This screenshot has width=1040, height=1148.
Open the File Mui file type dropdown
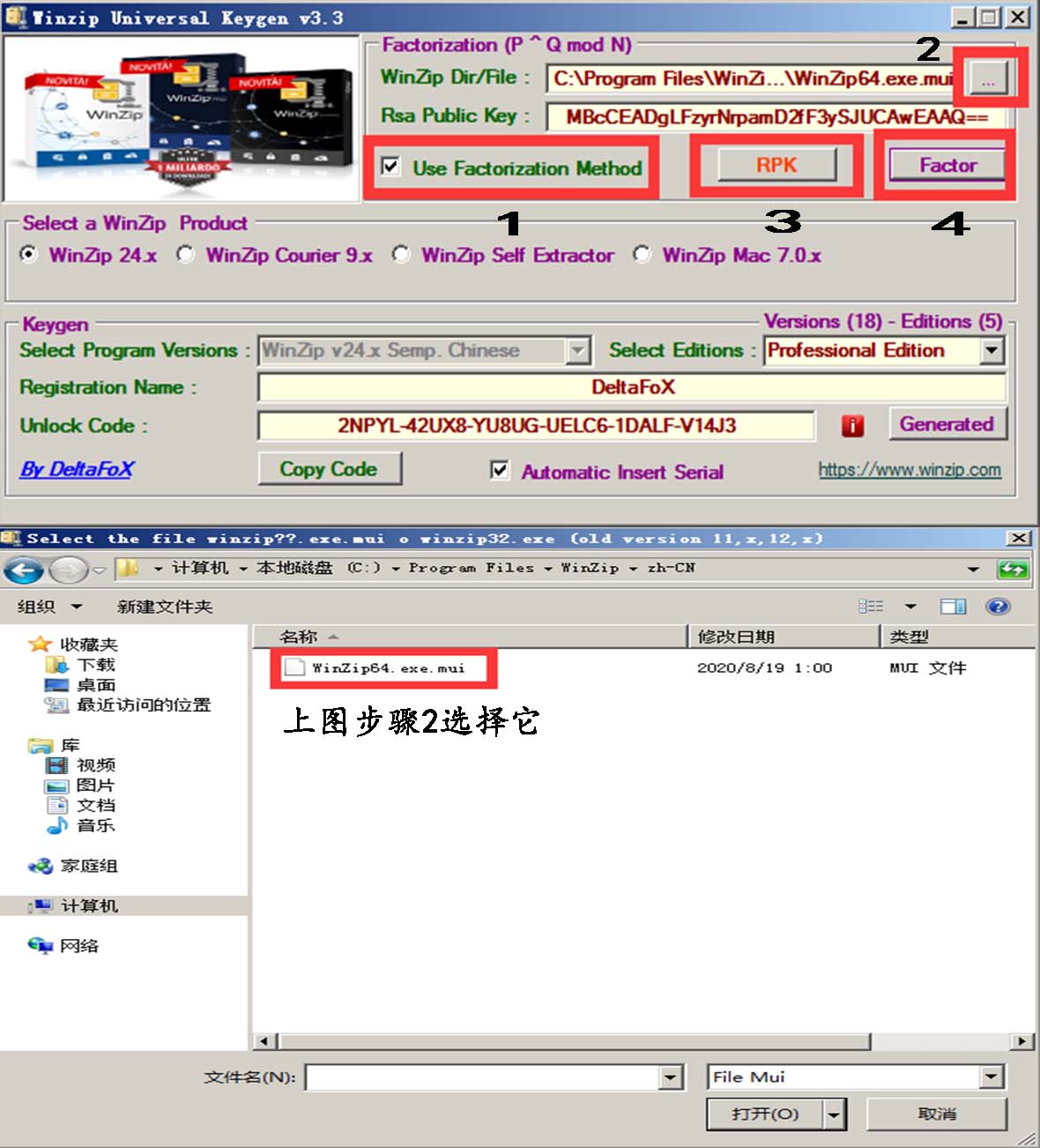coord(993,1077)
